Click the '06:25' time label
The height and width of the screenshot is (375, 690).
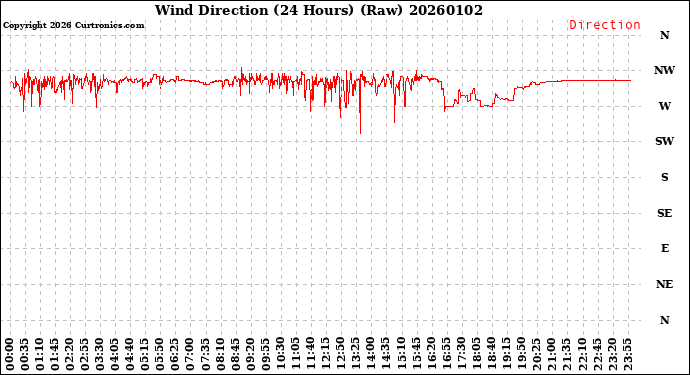[175, 355]
